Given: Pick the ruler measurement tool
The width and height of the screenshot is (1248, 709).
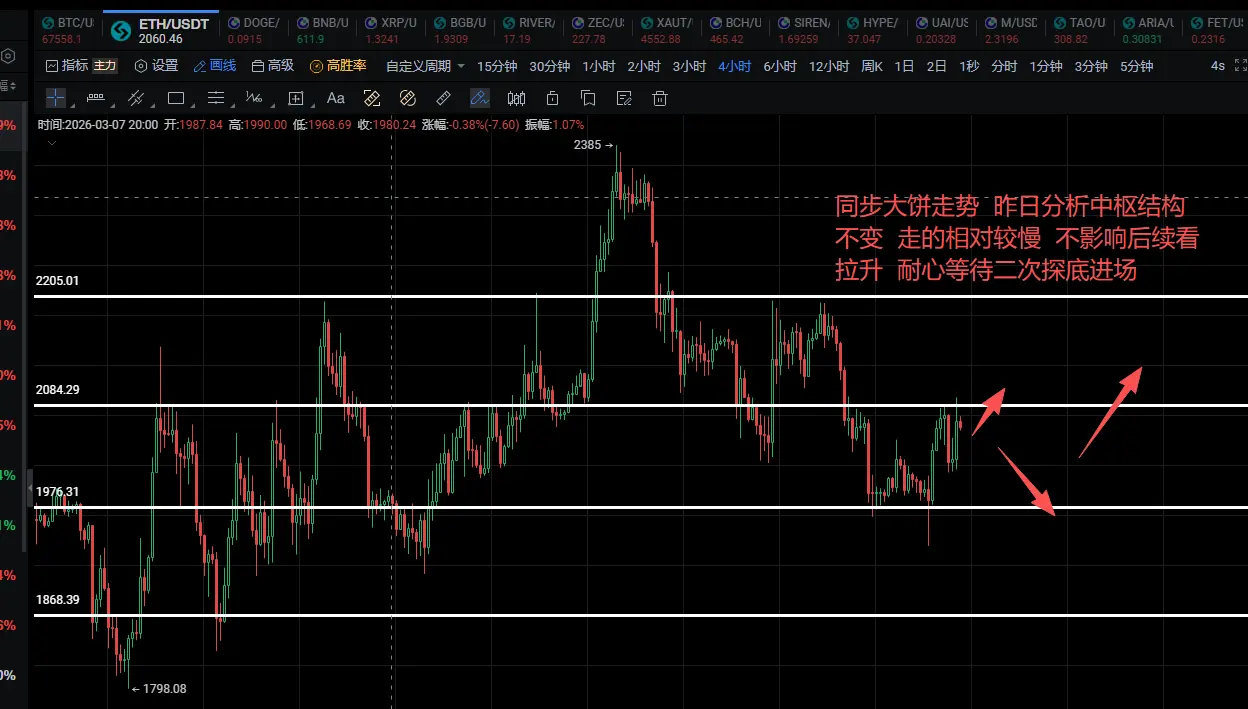Looking at the screenshot, I should click(444, 98).
